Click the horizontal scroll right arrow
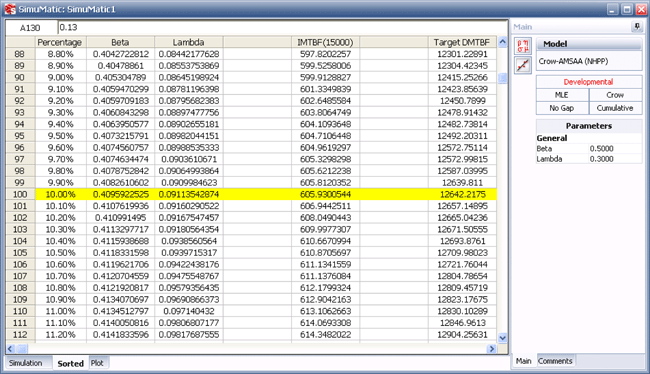Image resolution: width=650 pixels, height=374 pixels. click(x=492, y=349)
